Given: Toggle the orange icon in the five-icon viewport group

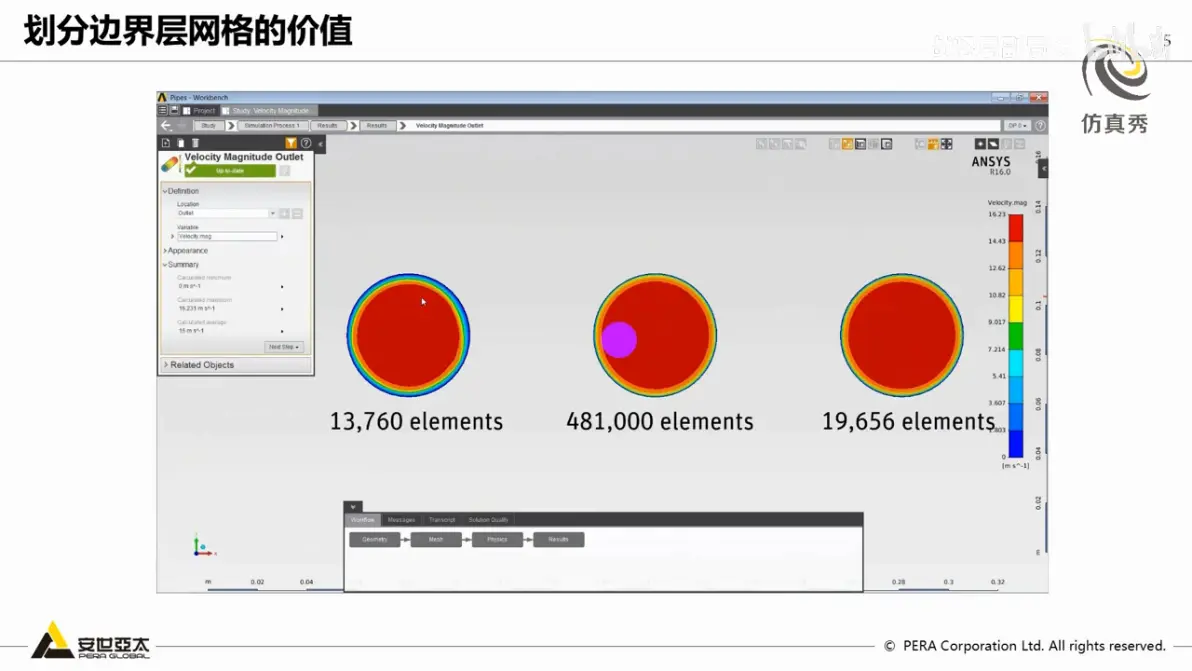Looking at the screenshot, I should (847, 144).
